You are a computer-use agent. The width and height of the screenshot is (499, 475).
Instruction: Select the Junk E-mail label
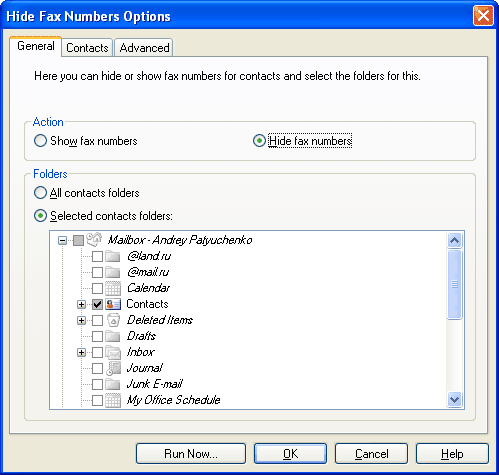point(155,384)
